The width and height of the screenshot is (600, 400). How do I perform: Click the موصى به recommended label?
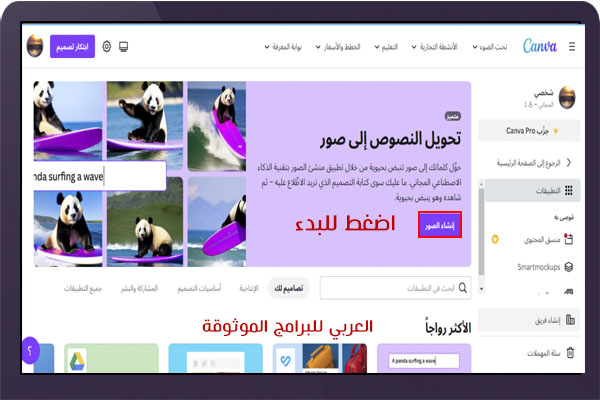coord(564,217)
